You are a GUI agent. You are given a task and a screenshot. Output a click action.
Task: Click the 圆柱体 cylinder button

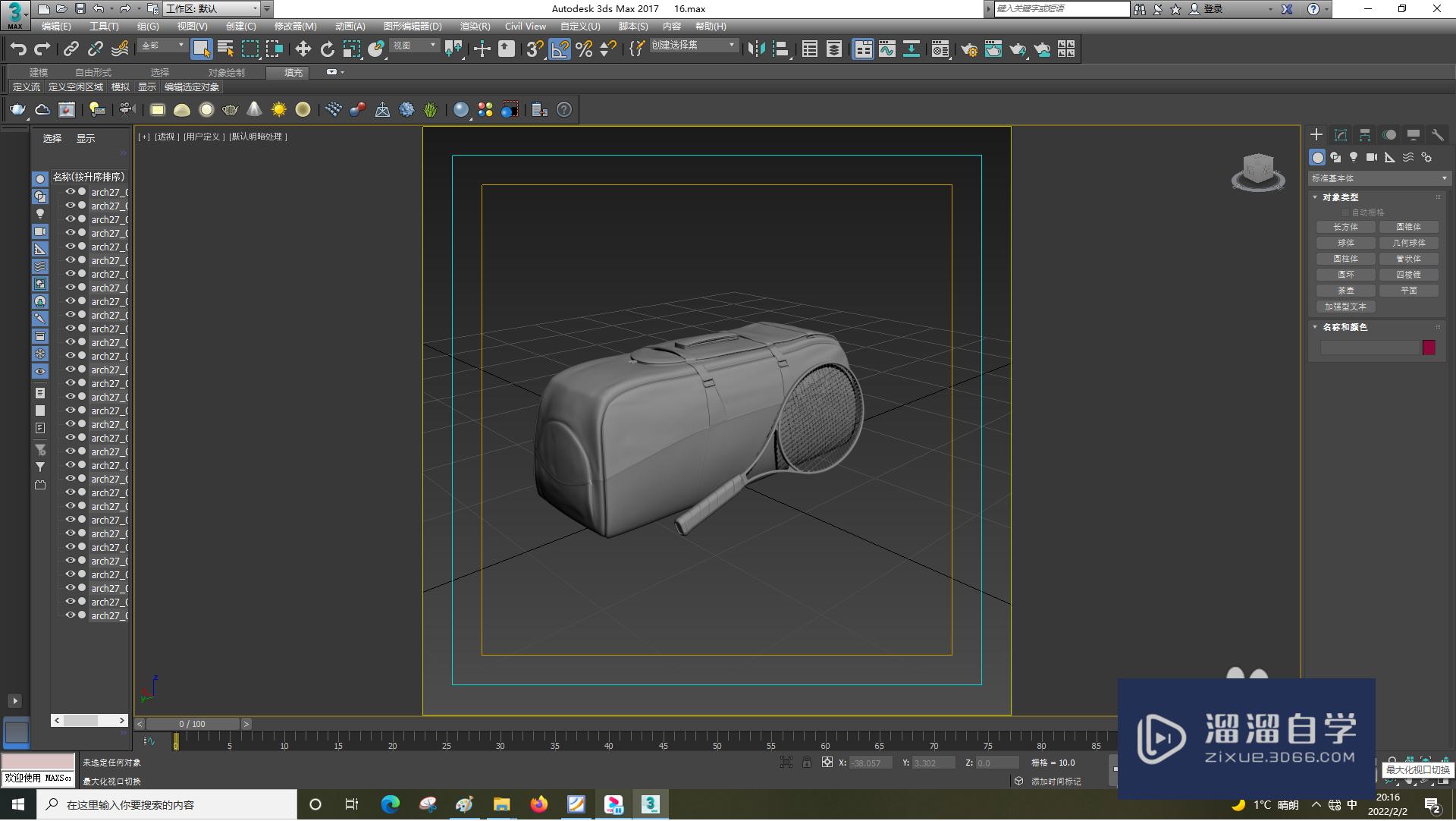[1345, 259]
